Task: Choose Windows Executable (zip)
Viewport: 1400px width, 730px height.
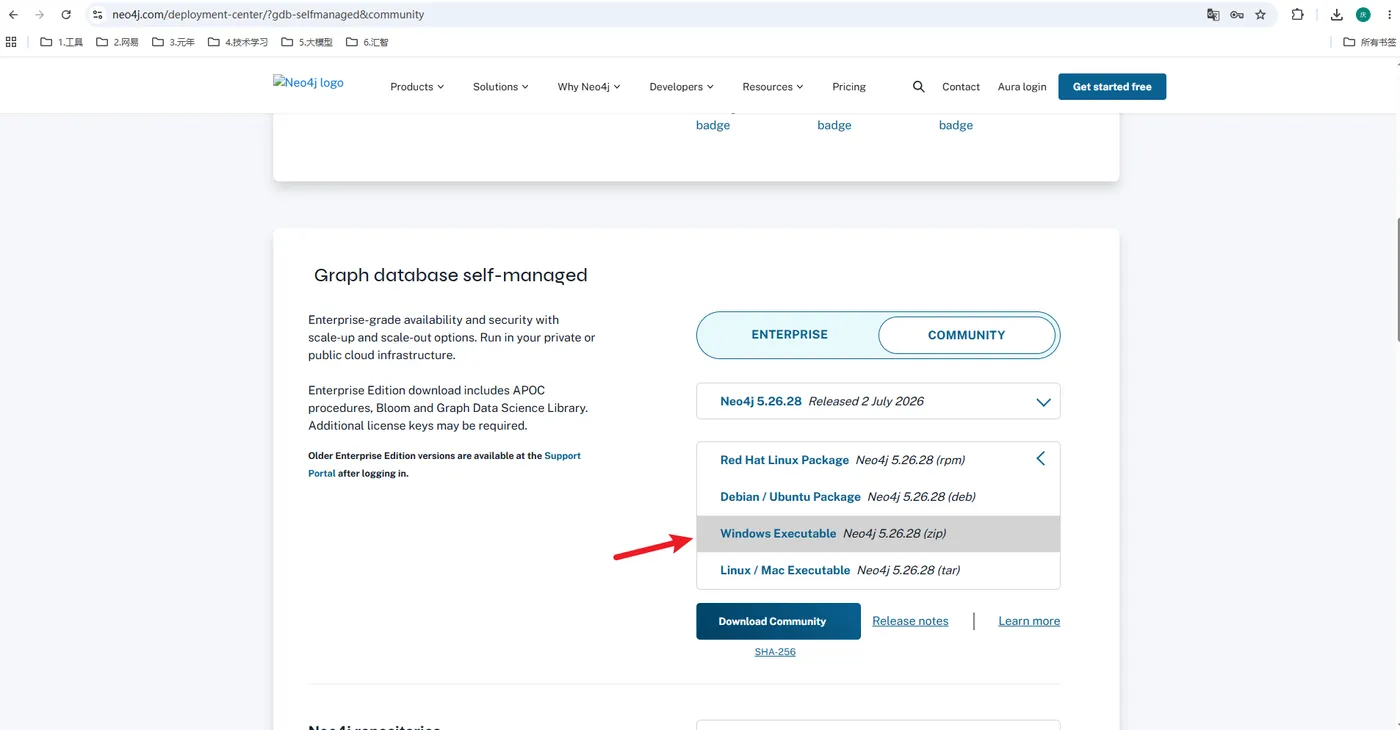Action: tap(878, 534)
